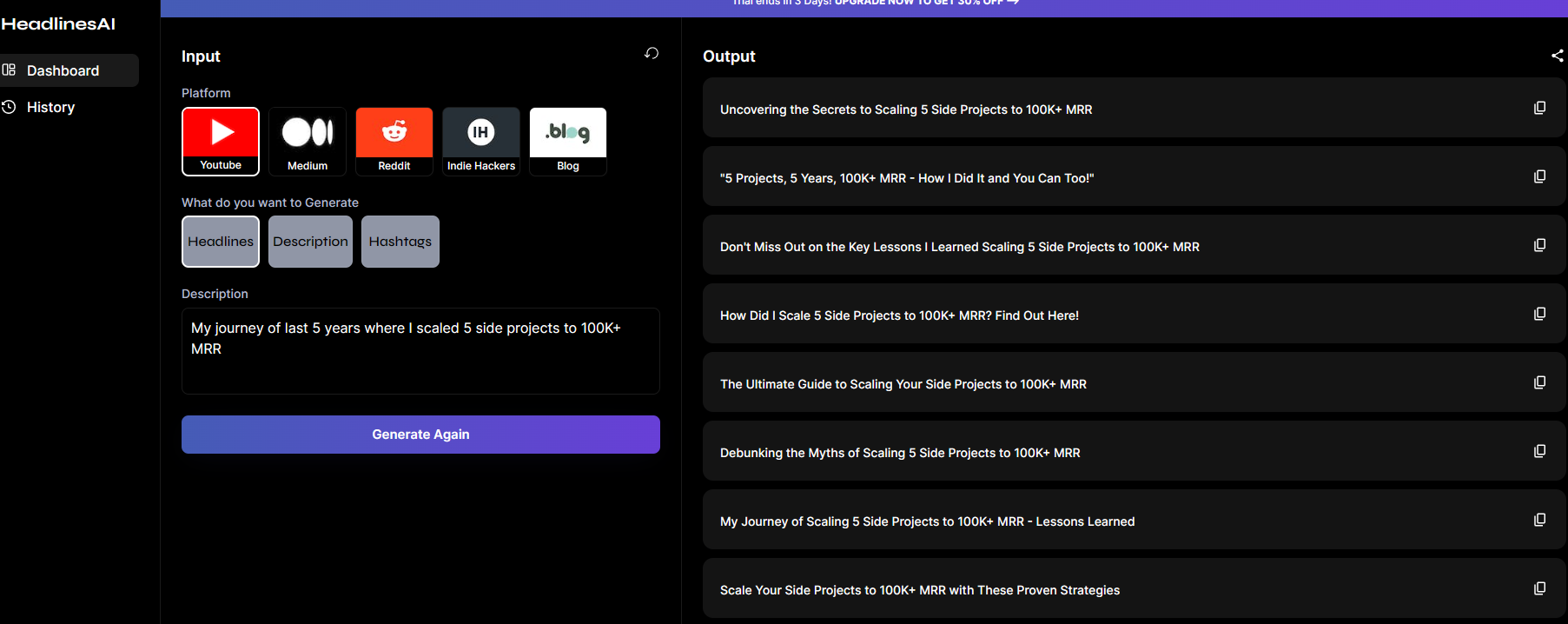Copy the '5 Projects, 5 Years' headline
This screenshot has height=624, width=1568.
point(1539,176)
